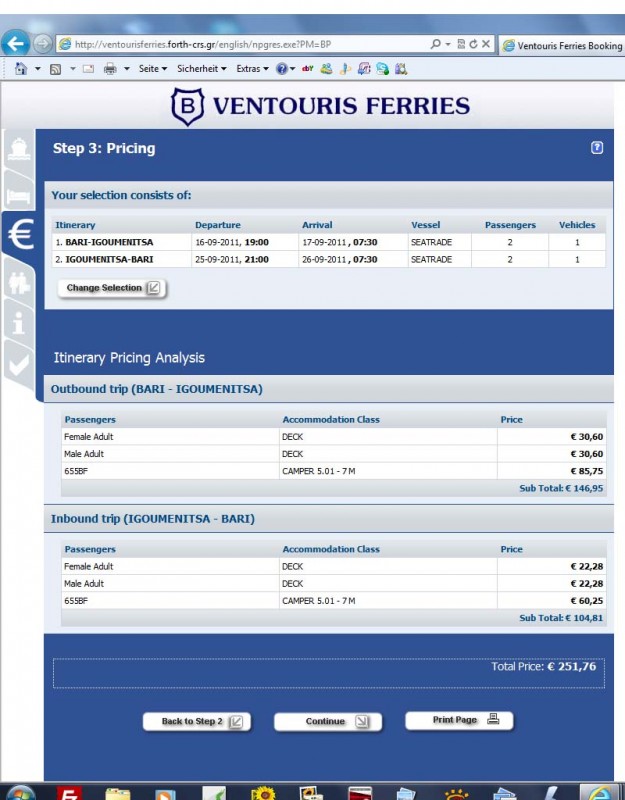625x800 pixels.
Task: Open the bed accommodation step in the sidebar
Action: point(19,192)
